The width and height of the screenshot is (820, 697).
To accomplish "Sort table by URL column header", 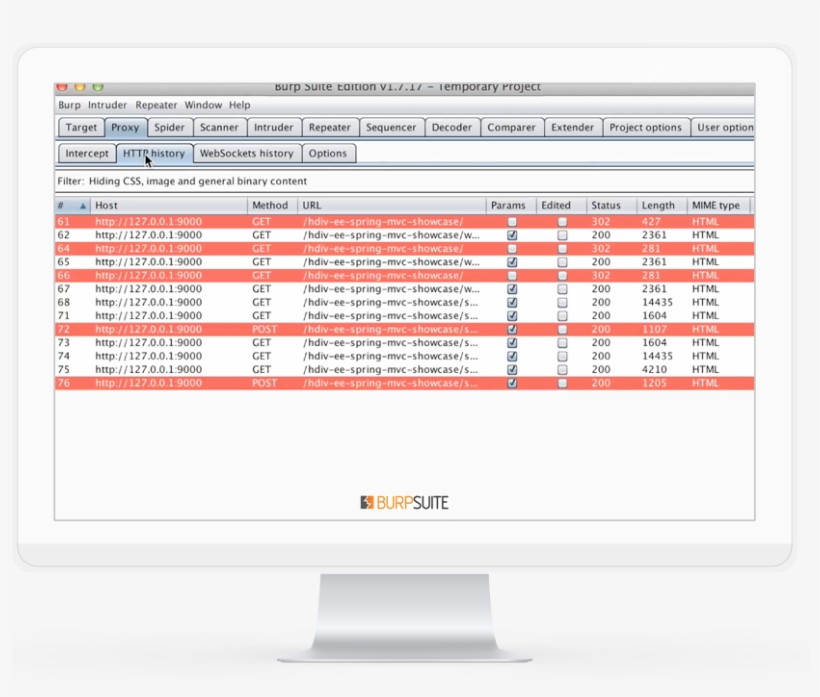I will tap(392, 205).
